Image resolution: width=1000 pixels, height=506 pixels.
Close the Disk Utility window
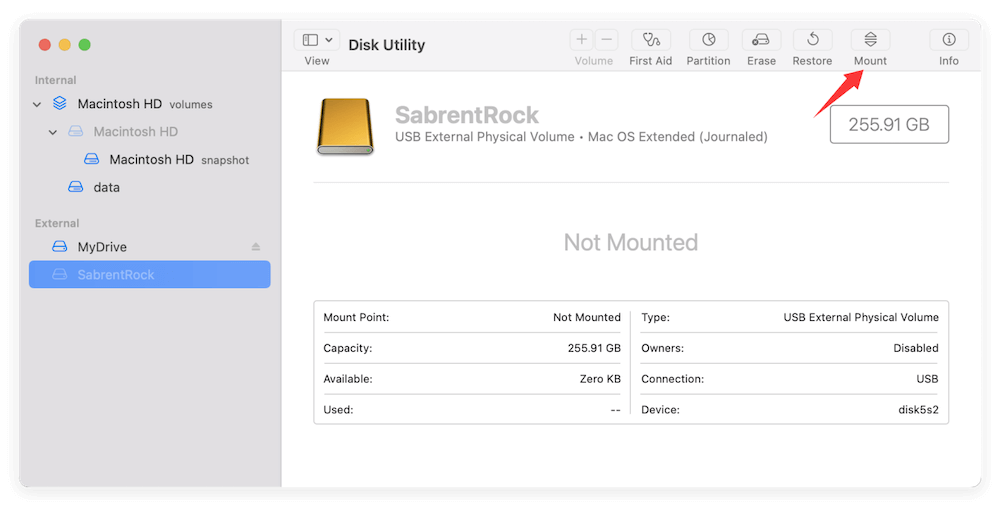[x=45, y=45]
